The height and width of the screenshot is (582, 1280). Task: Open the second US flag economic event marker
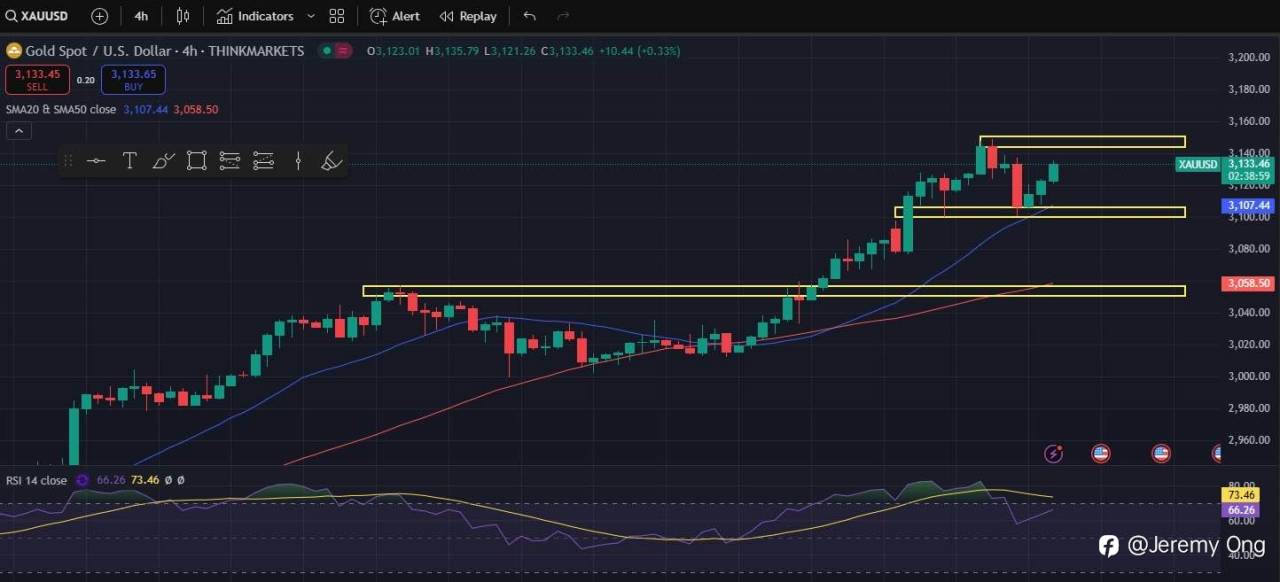(x=1161, y=454)
